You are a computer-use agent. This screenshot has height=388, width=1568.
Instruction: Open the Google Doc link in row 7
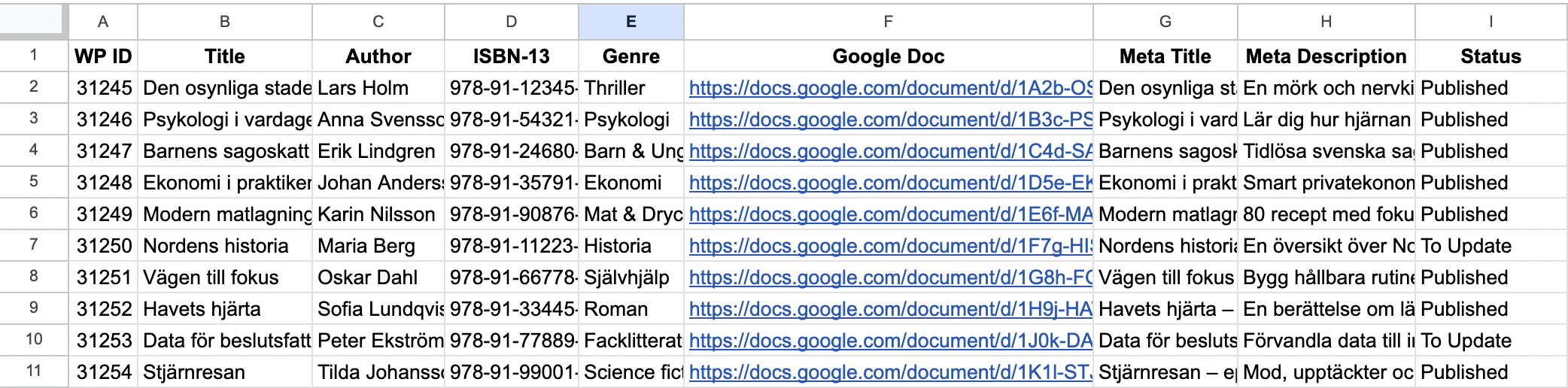pyautogui.click(x=889, y=246)
